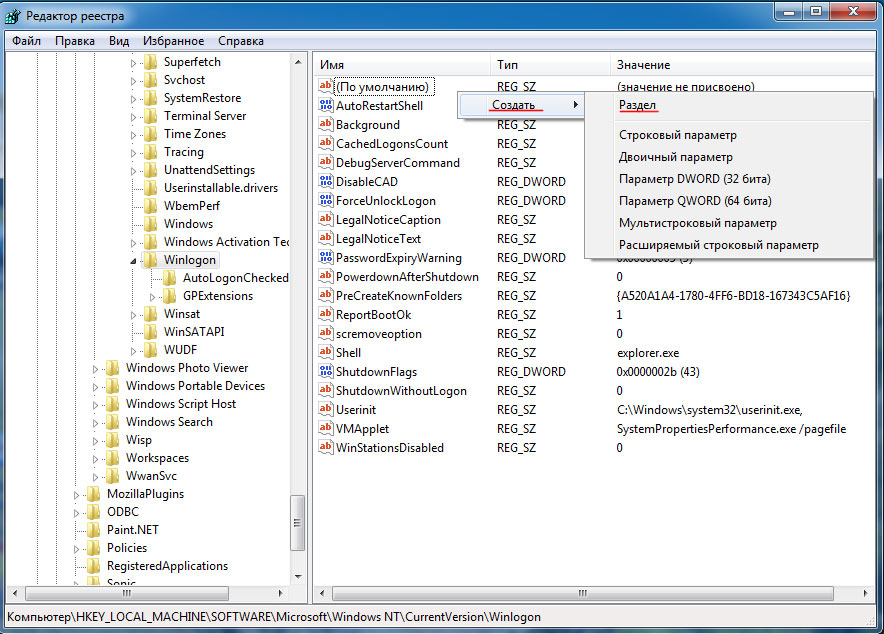Click the default value string icon
Image resolution: width=884 pixels, height=634 pixels.
pyautogui.click(x=325, y=87)
